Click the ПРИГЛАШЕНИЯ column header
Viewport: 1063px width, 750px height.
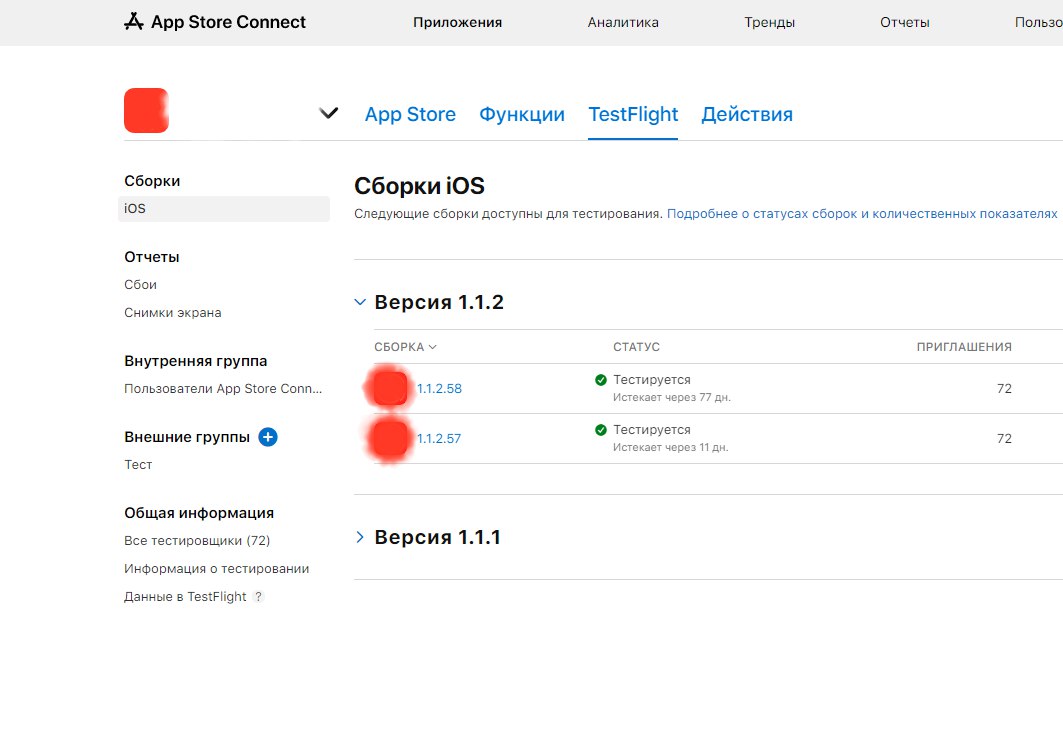[964, 347]
